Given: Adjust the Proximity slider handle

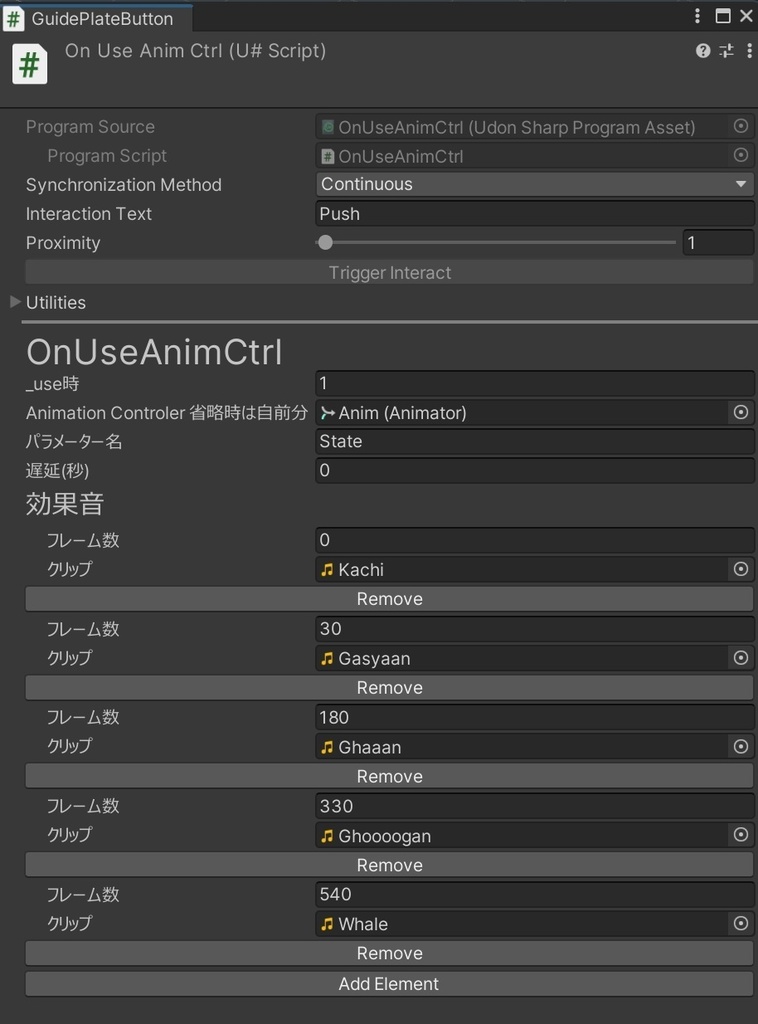Looking at the screenshot, I should (324, 242).
